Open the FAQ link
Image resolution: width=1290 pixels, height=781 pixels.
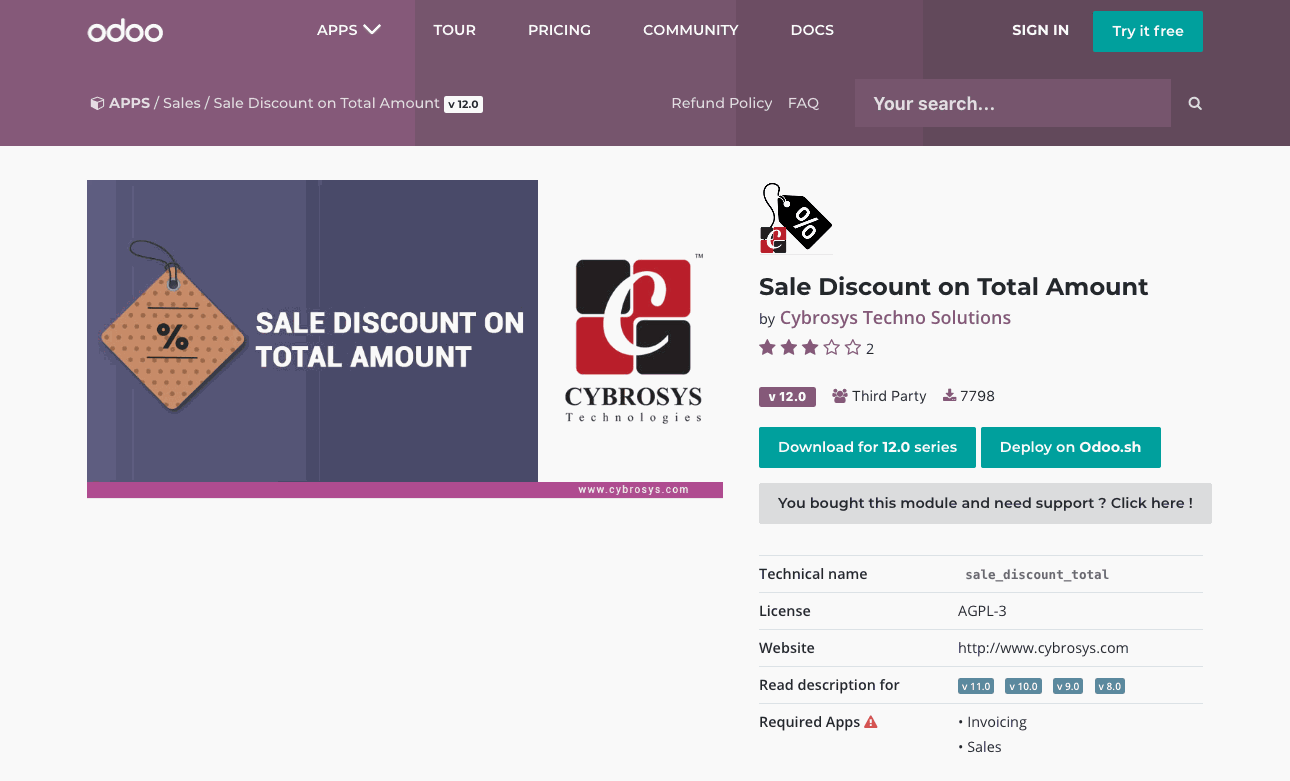coord(803,103)
